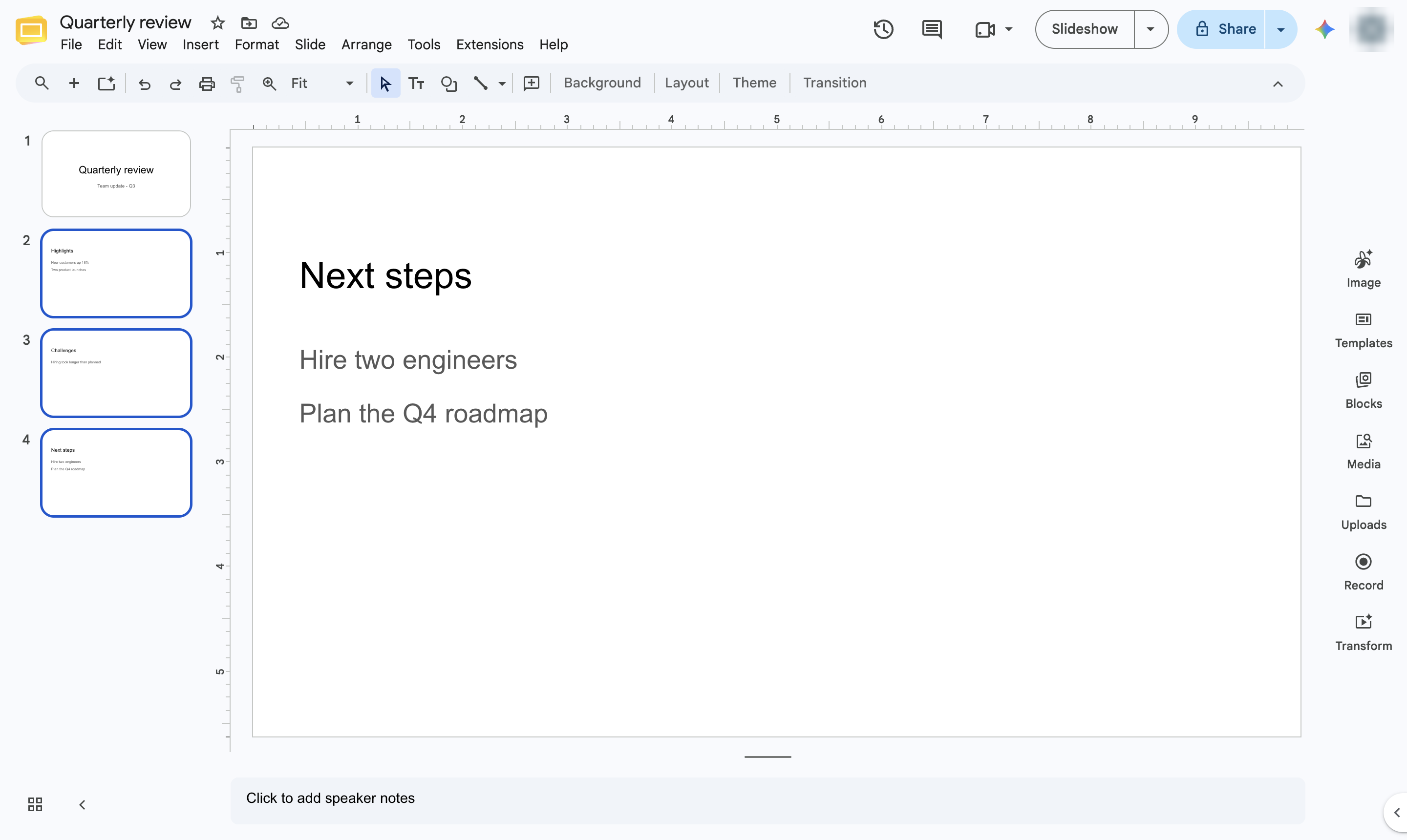Hide the menus with chevron up
The image size is (1407, 840).
tap(1278, 84)
